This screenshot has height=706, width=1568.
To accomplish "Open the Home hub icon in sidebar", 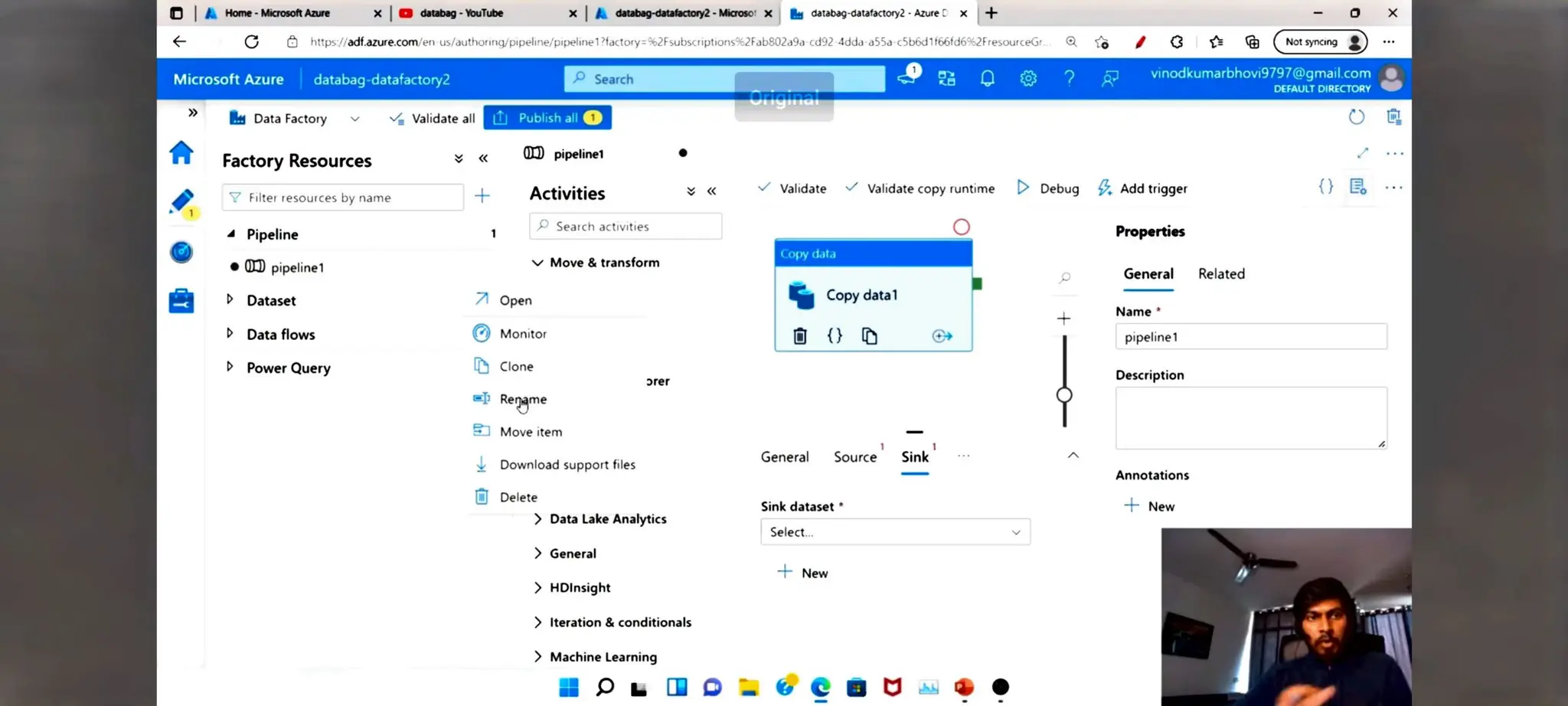I will [x=181, y=153].
